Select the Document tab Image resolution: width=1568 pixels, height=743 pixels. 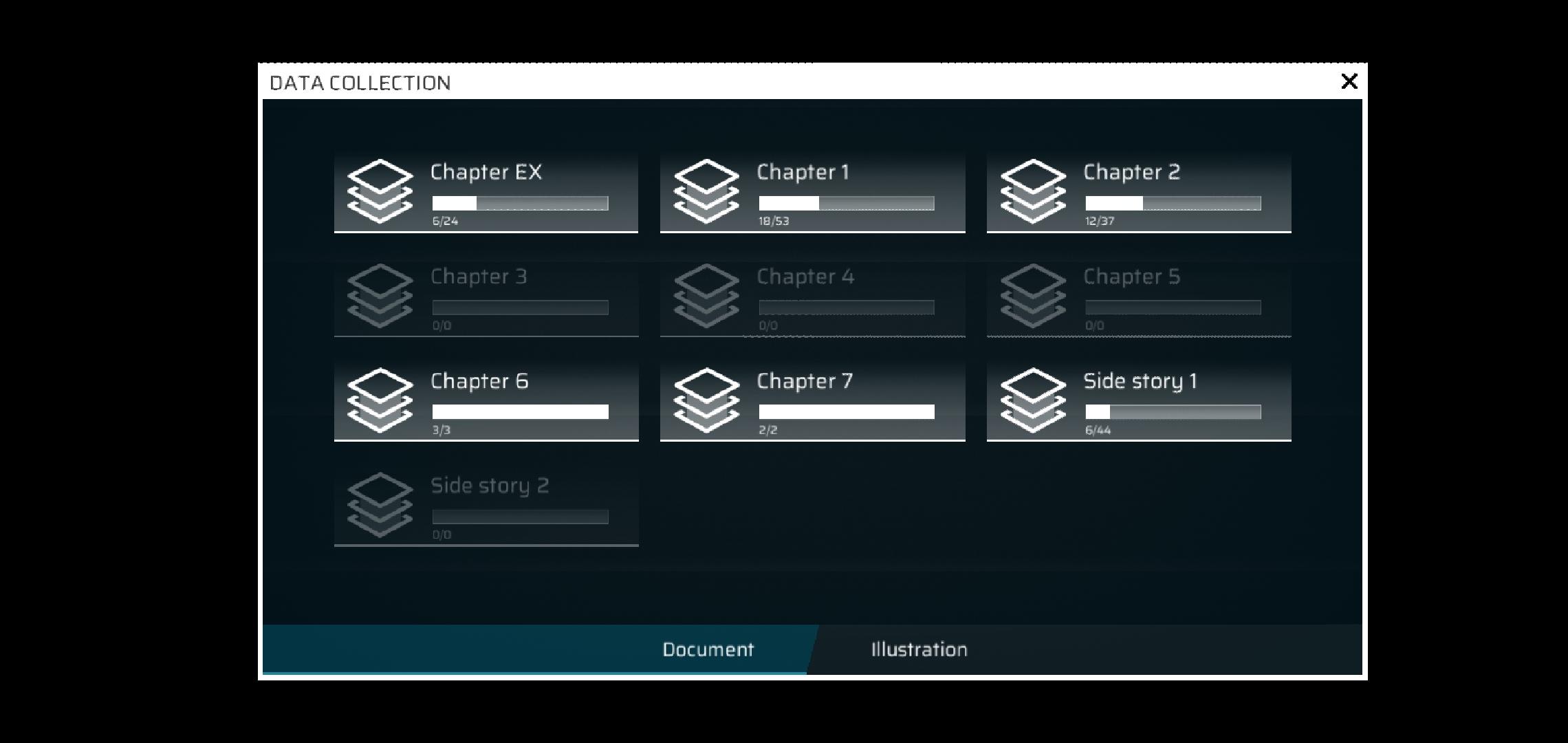click(708, 649)
